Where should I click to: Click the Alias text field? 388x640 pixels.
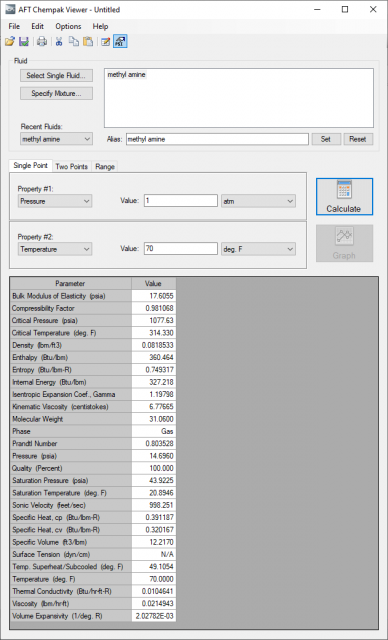point(217,139)
